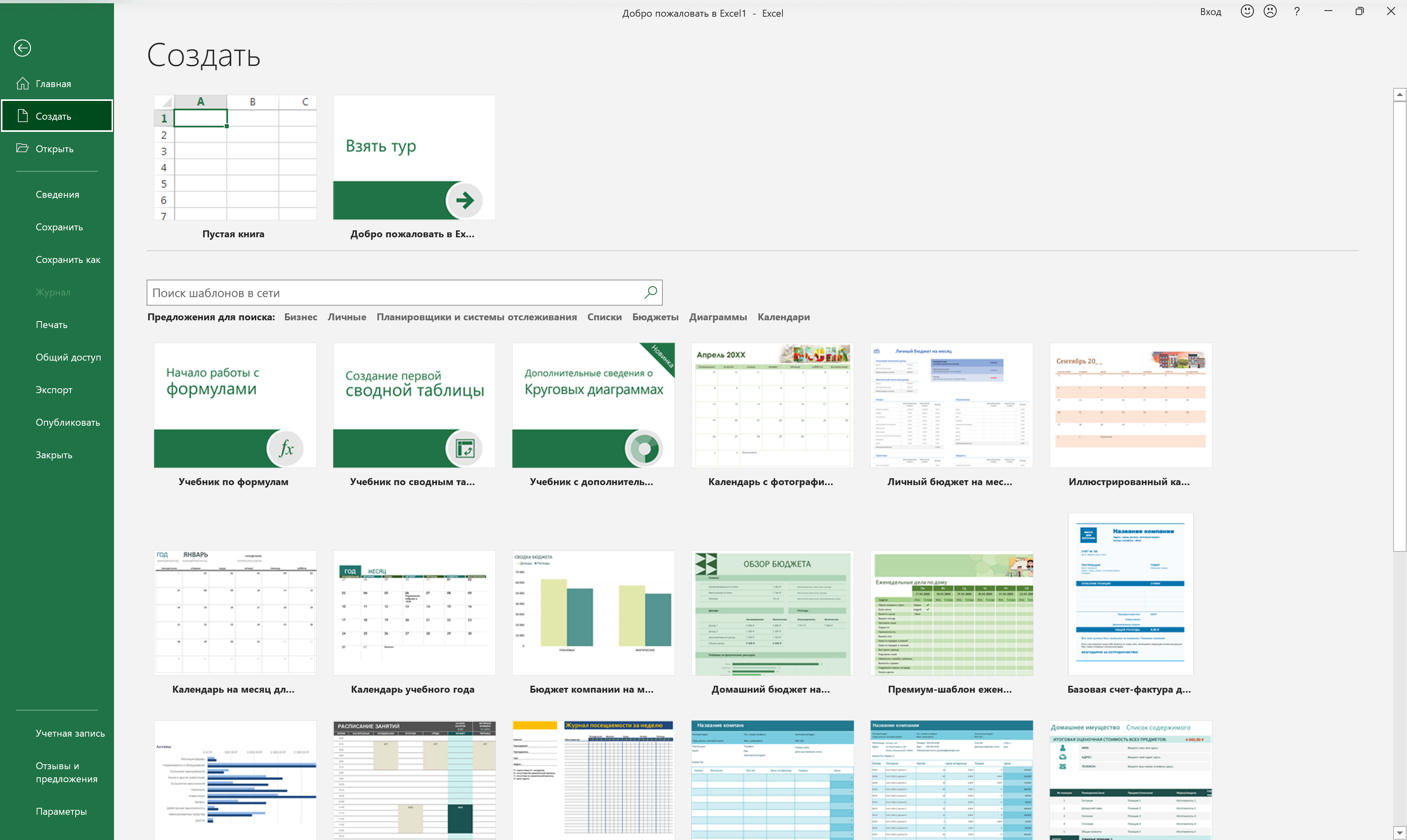Open help question mark icon
The image size is (1407, 840).
[x=1297, y=11]
